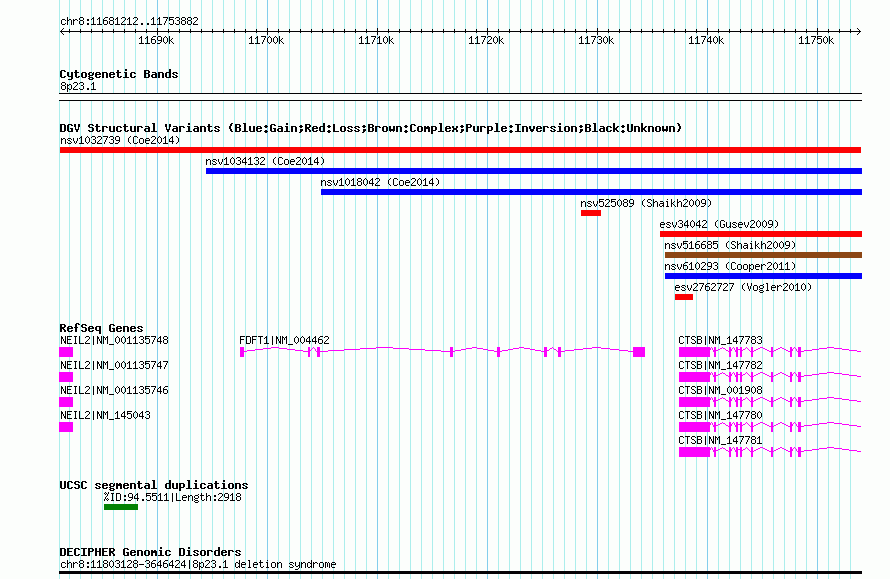
Task: Open the nsv525089 (Shaikh2009) label
Action: (x=646, y=203)
